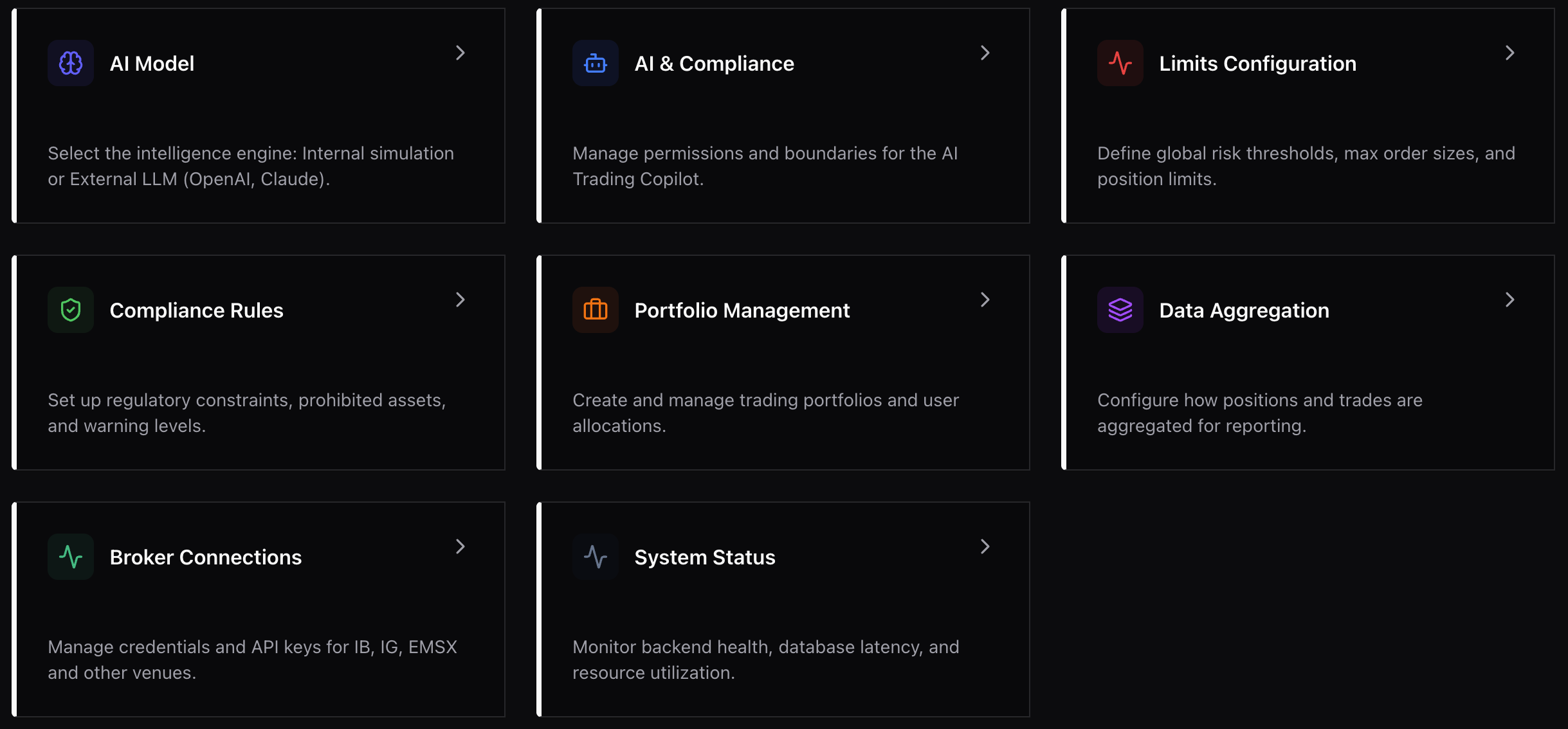Click the red pulse icon for Limits Configuration
The image size is (1568, 729).
pyautogui.click(x=1120, y=63)
